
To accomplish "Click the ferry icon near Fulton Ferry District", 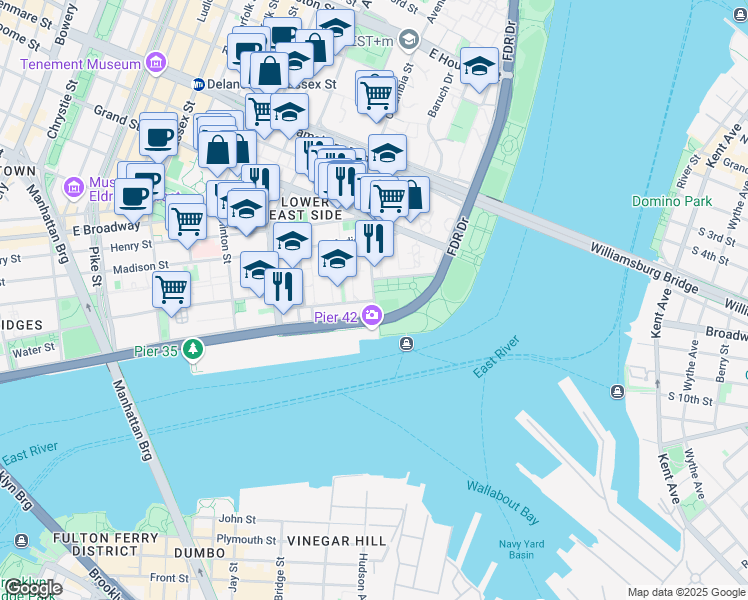I will (x=21, y=541).
